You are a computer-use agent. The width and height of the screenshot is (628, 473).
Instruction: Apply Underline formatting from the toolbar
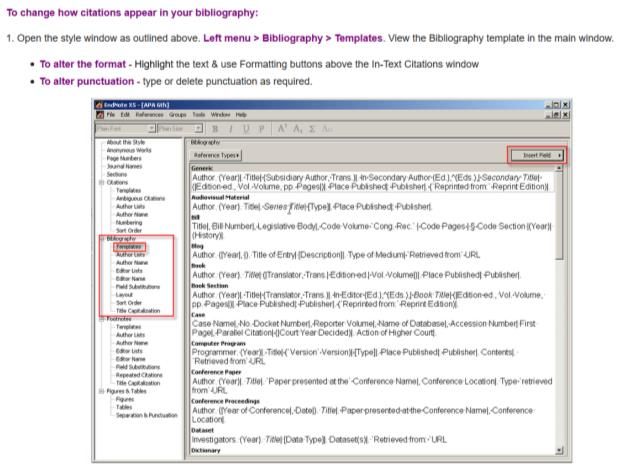[x=246, y=129]
